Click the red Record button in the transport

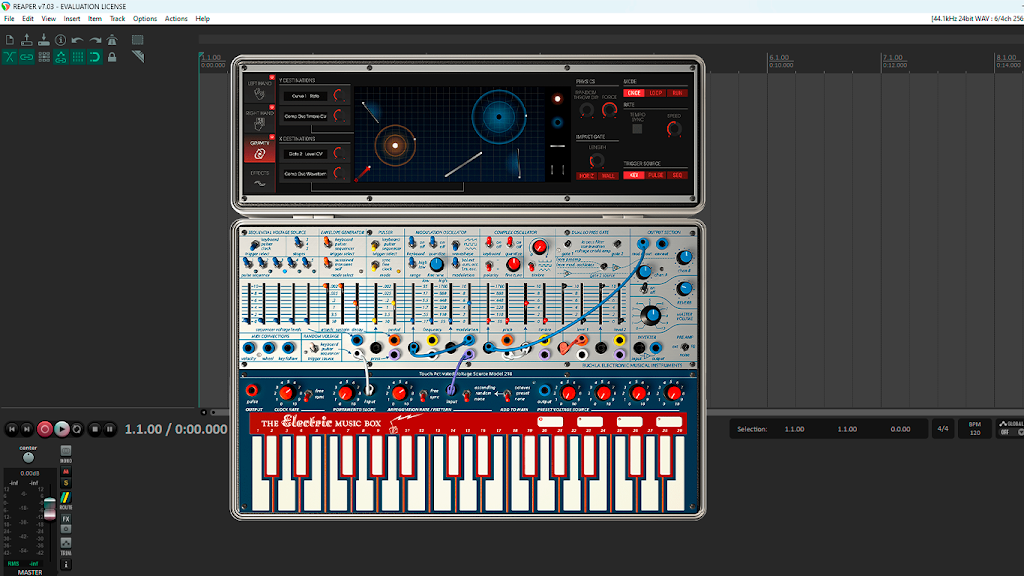tap(44, 429)
